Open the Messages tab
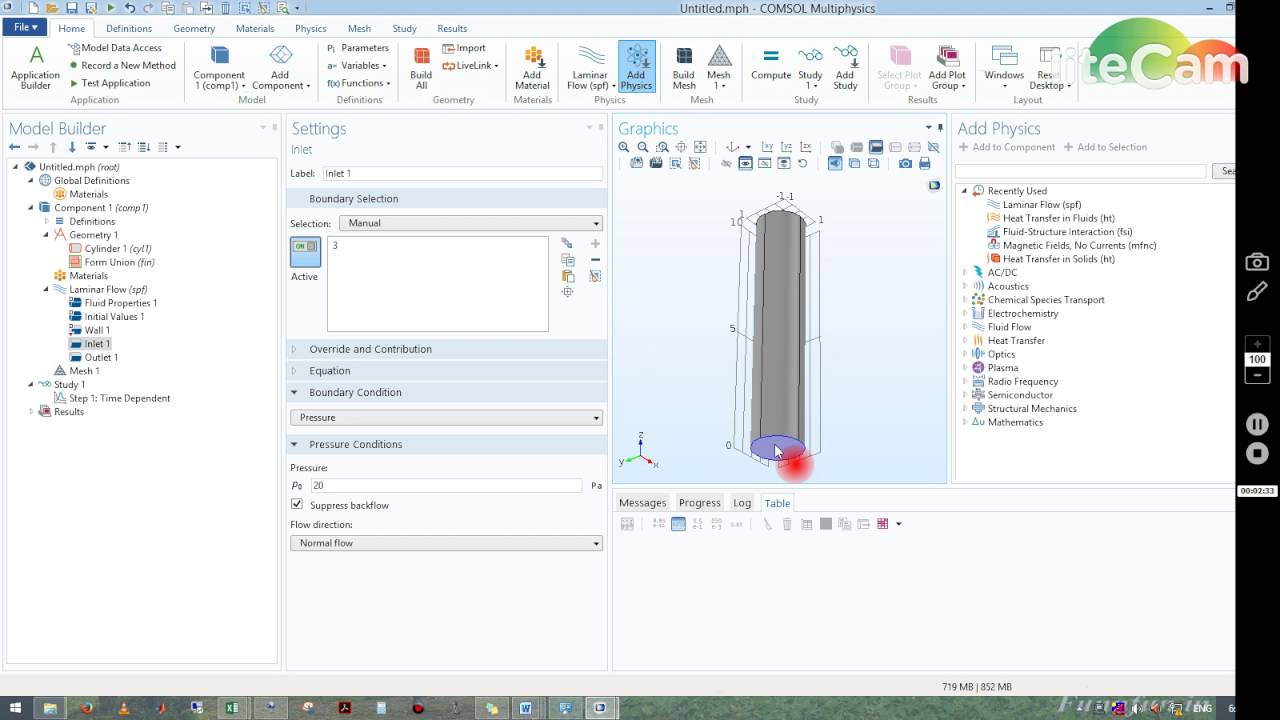Viewport: 1280px width, 720px height. [x=642, y=503]
